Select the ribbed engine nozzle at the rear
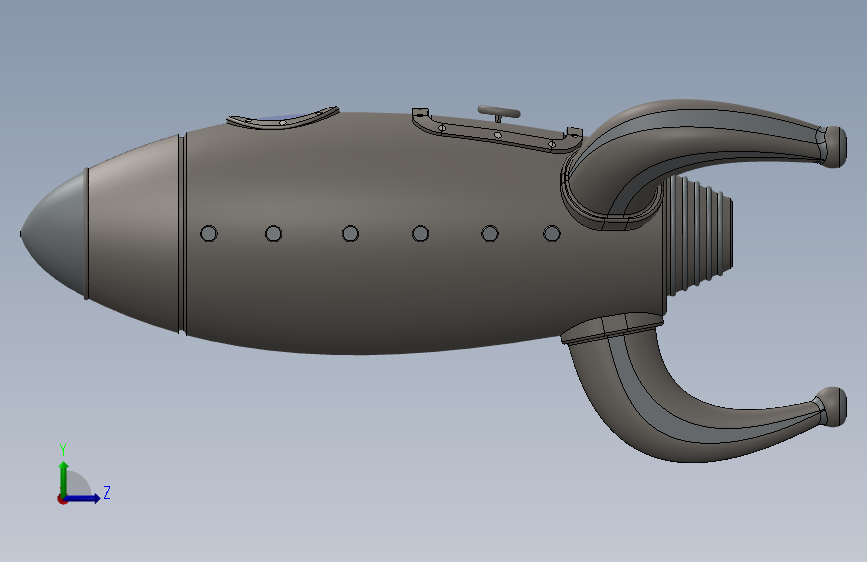The width and height of the screenshot is (867, 562). (700, 236)
